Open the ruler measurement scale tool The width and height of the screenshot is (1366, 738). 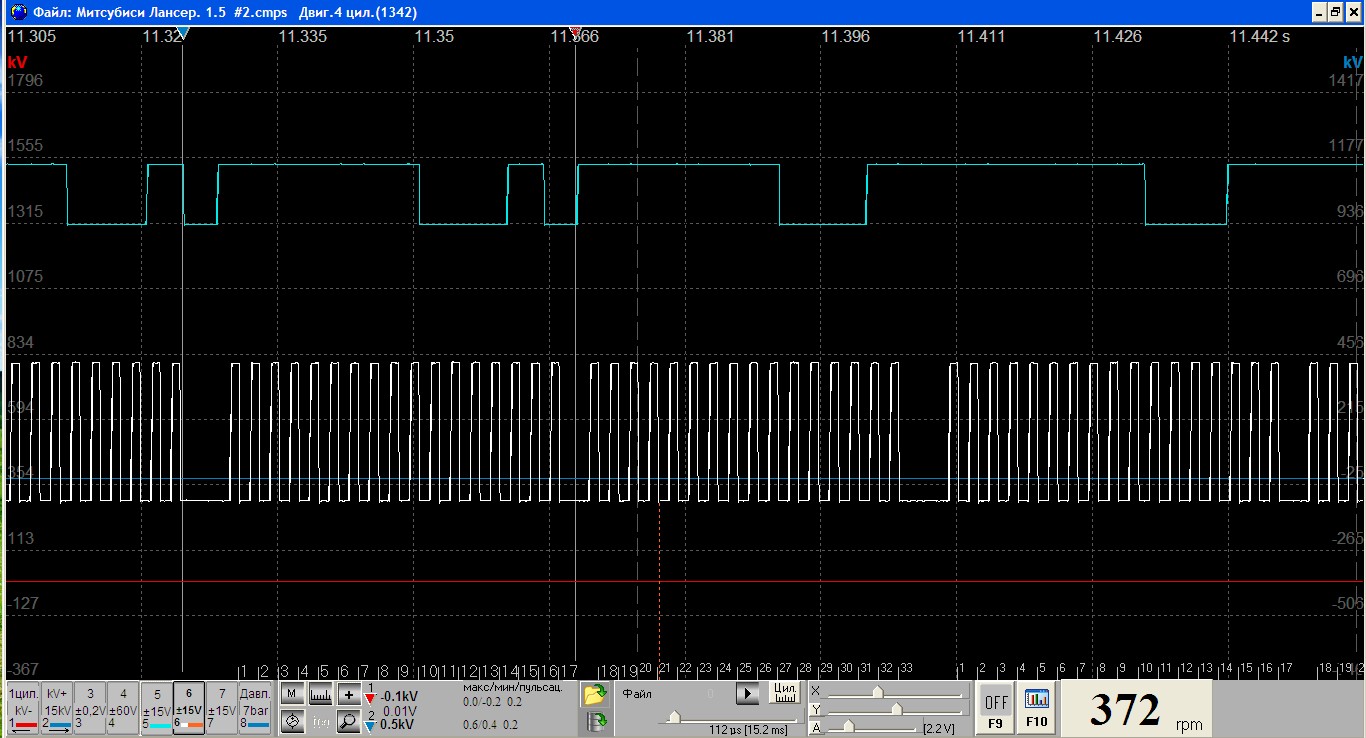320,694
